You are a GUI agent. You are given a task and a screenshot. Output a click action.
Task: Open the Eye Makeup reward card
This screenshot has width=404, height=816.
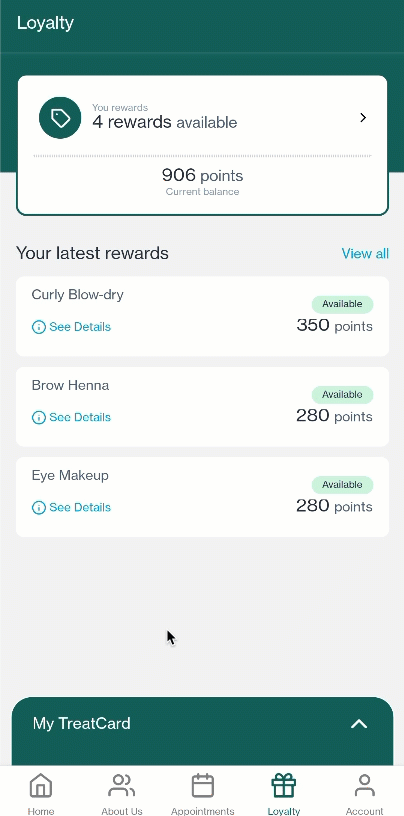click(x=203, y=497)
